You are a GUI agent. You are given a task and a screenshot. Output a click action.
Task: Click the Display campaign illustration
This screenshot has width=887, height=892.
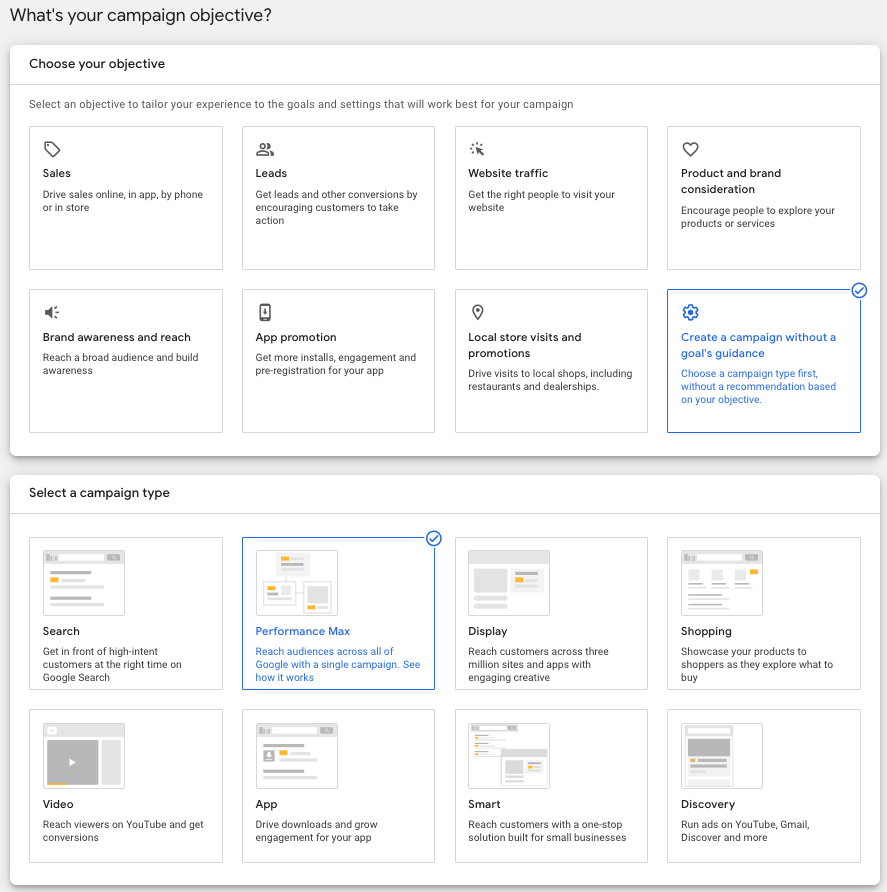509,583
